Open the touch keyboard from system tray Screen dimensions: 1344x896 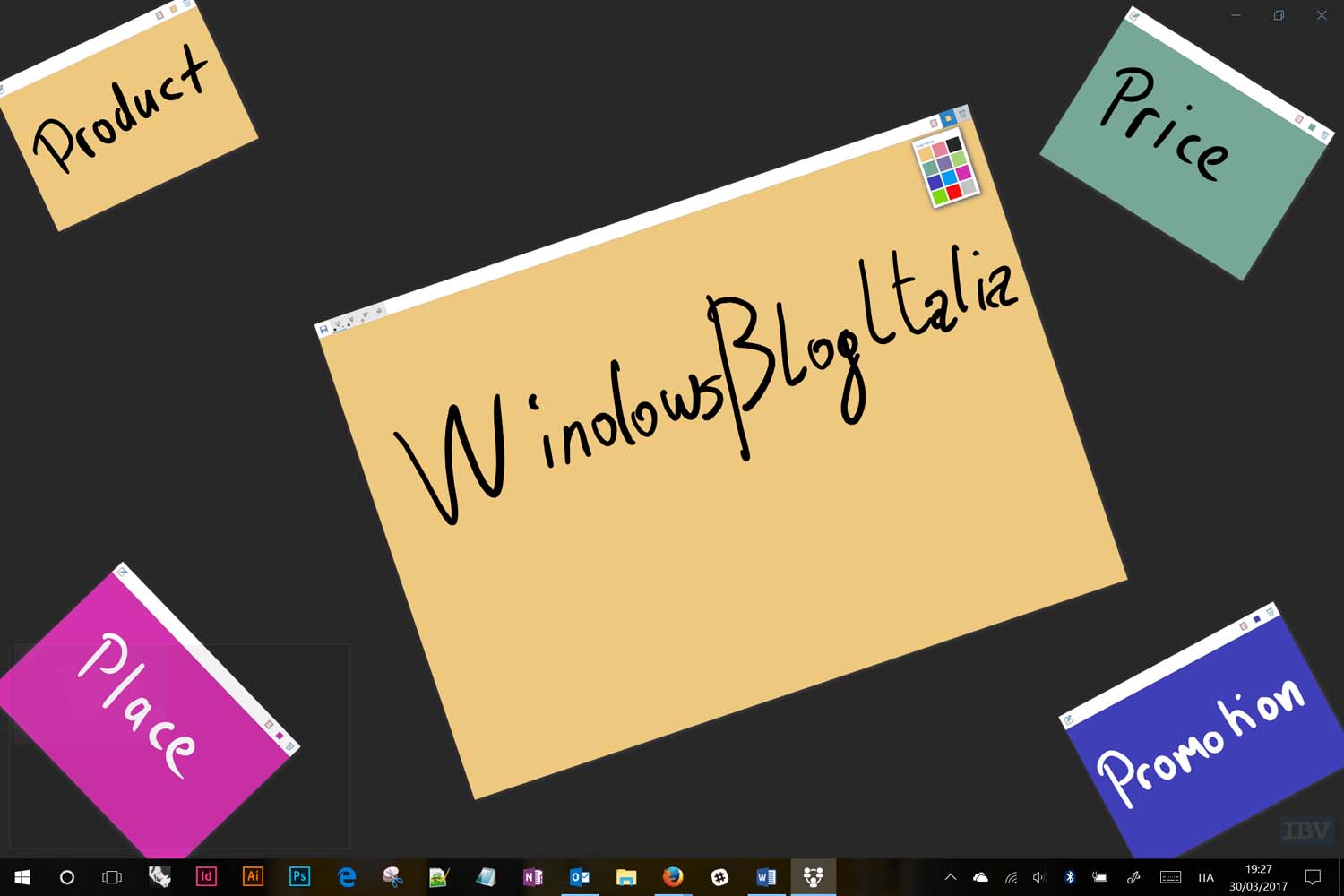[x=1170, y=877]
